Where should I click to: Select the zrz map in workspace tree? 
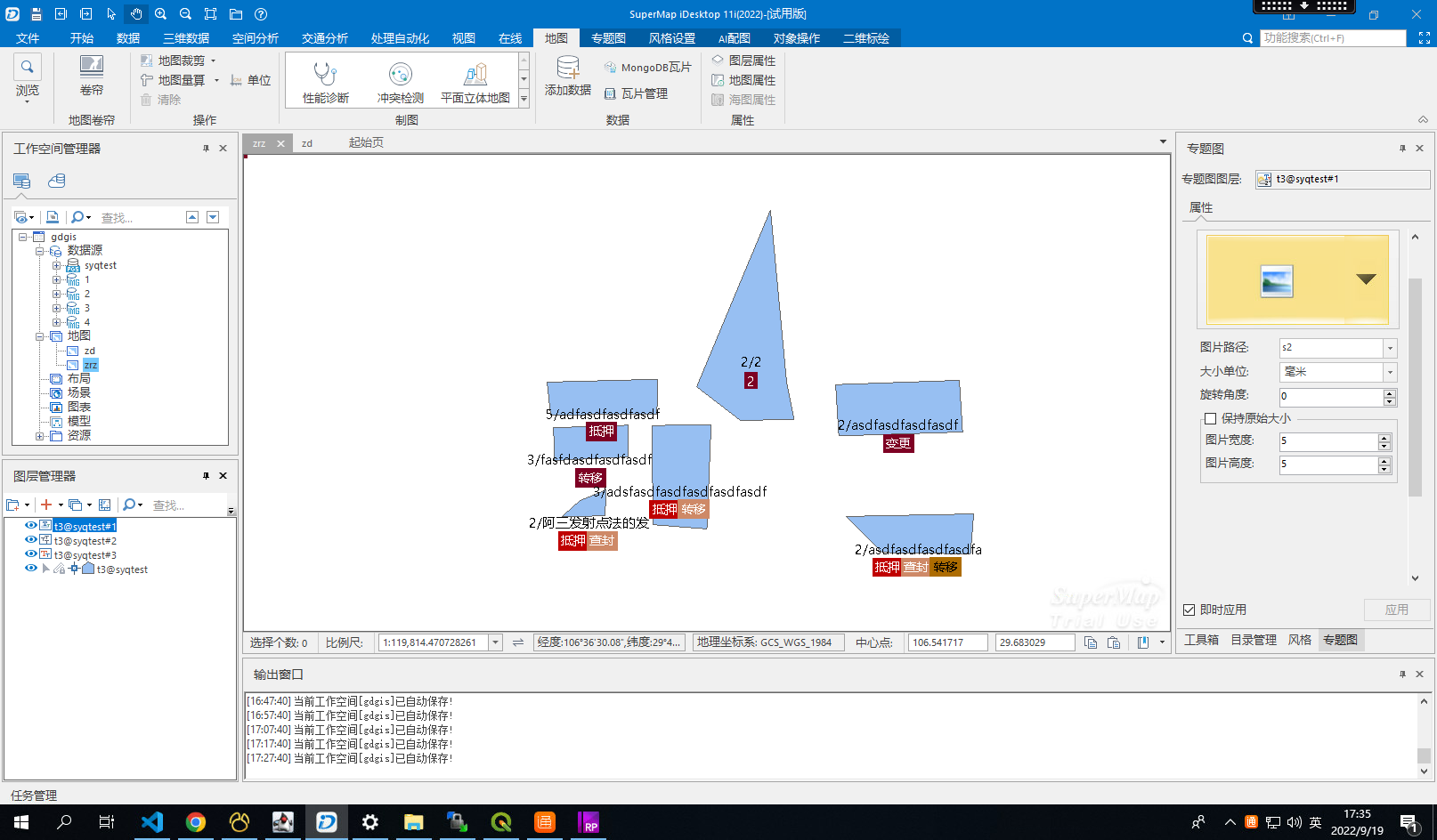point(90,365)
